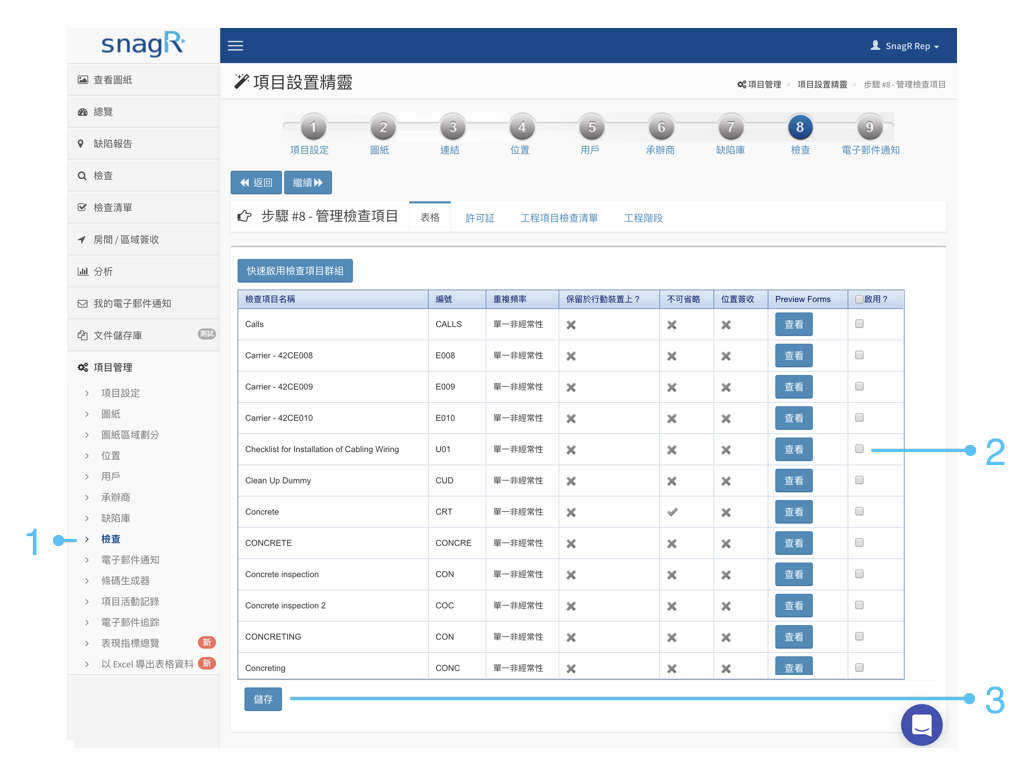Switch to the 工程階段 tab

(643, 218)
